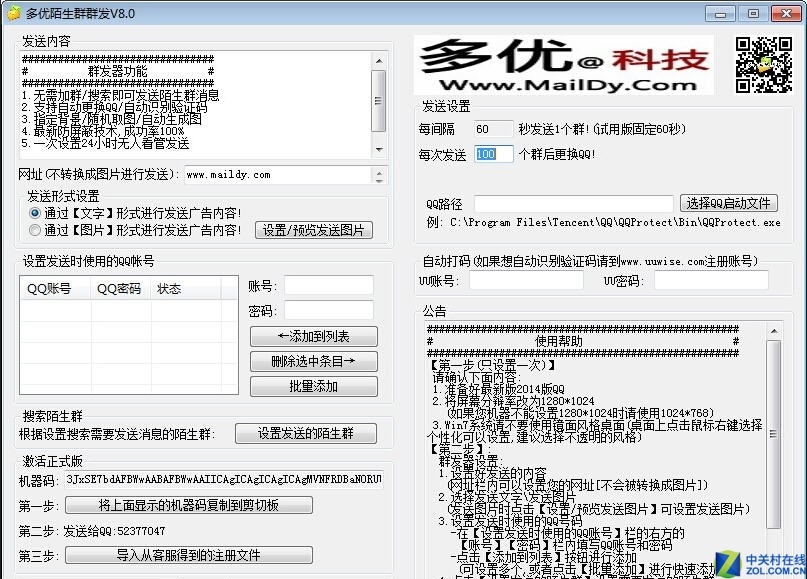Focus the 每次发送 field showing 100

click(493, 154)
